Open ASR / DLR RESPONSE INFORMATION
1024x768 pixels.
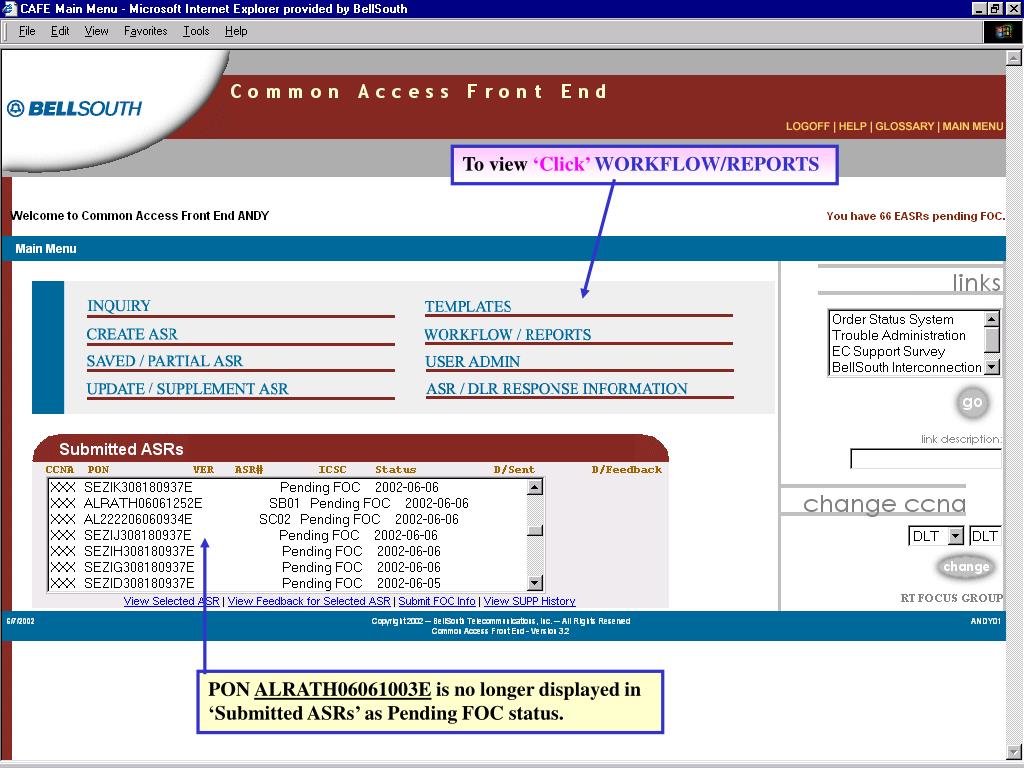(556, 389)
